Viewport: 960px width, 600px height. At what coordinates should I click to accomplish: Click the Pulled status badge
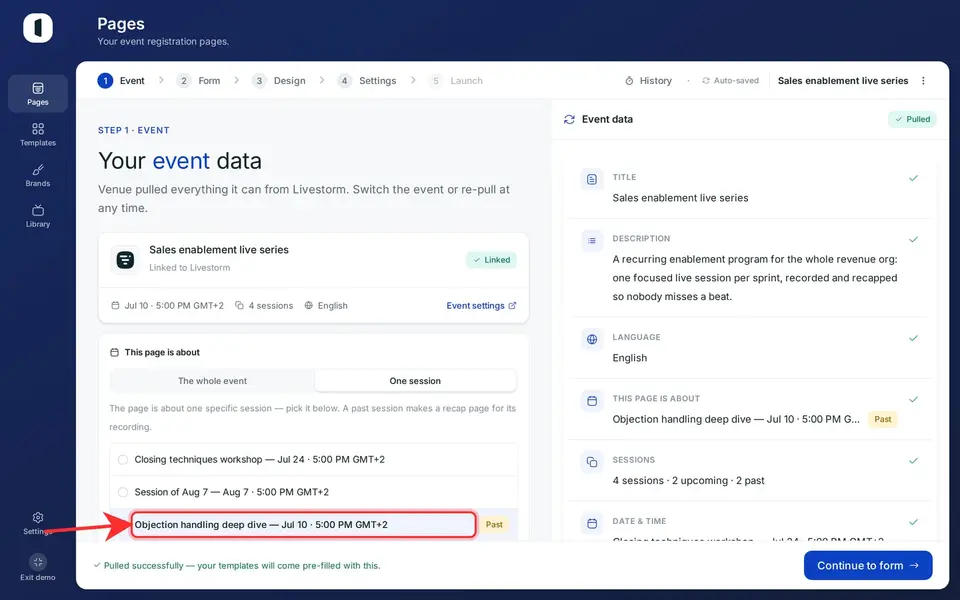[x=912, y=119]
